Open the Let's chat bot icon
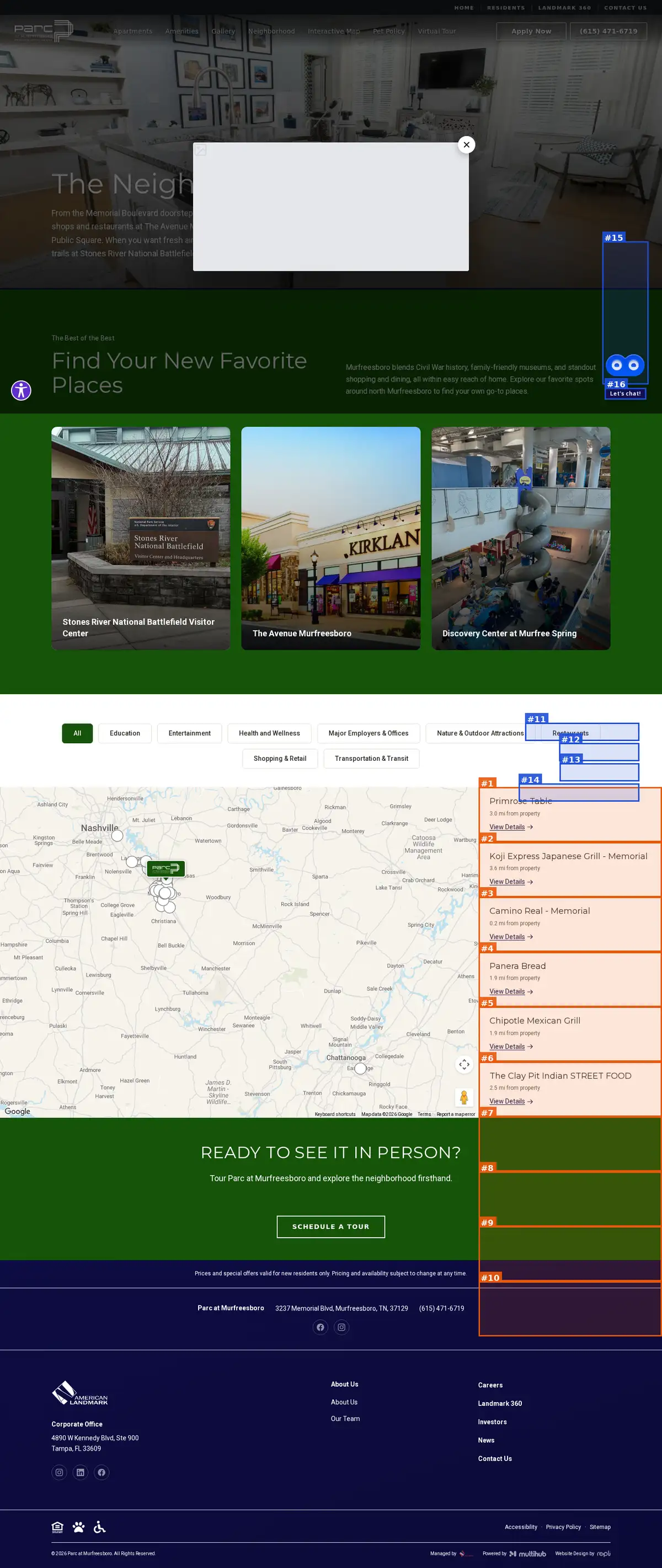Image resolution: width=662 pixels, height=1568 pixels. click(625, 365)
